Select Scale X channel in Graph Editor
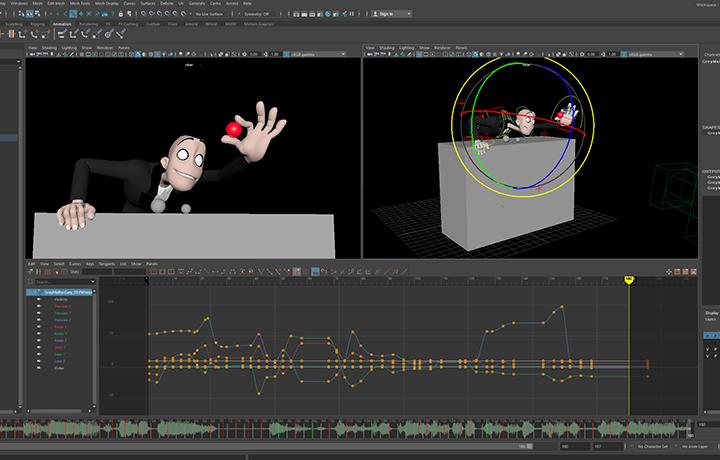This screenshot has height=460, width=720. (x=60, y=347)
